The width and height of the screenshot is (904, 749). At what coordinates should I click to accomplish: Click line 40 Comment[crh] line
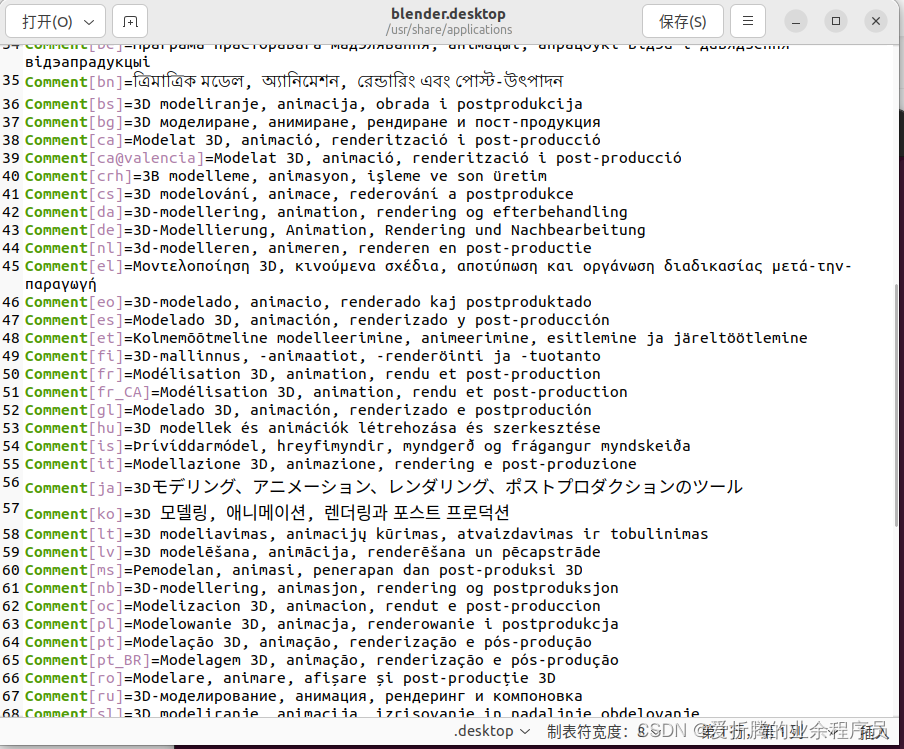coord(286,176)
